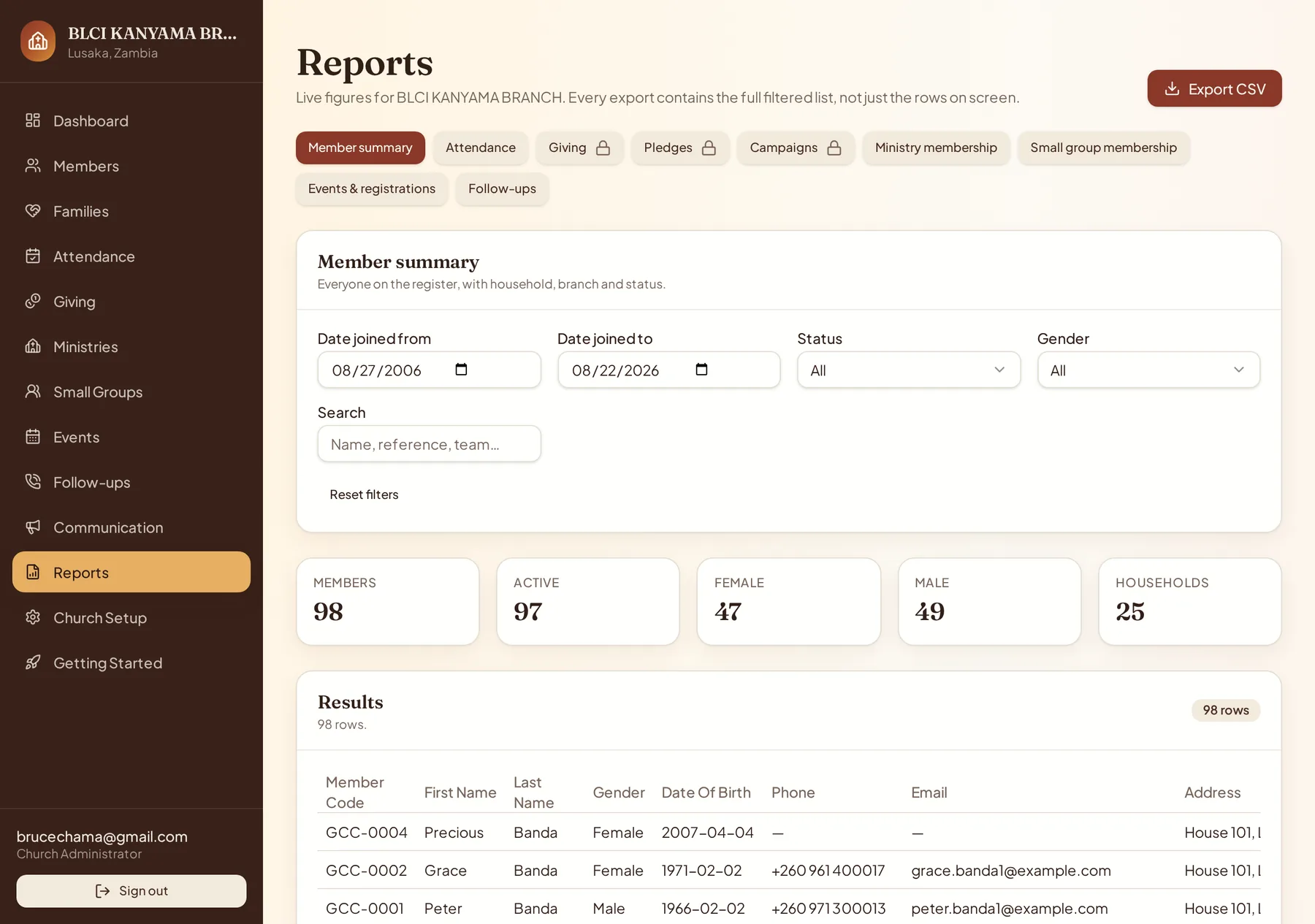
Task: Click the Events calendar icon
Action: coord(33,437)
